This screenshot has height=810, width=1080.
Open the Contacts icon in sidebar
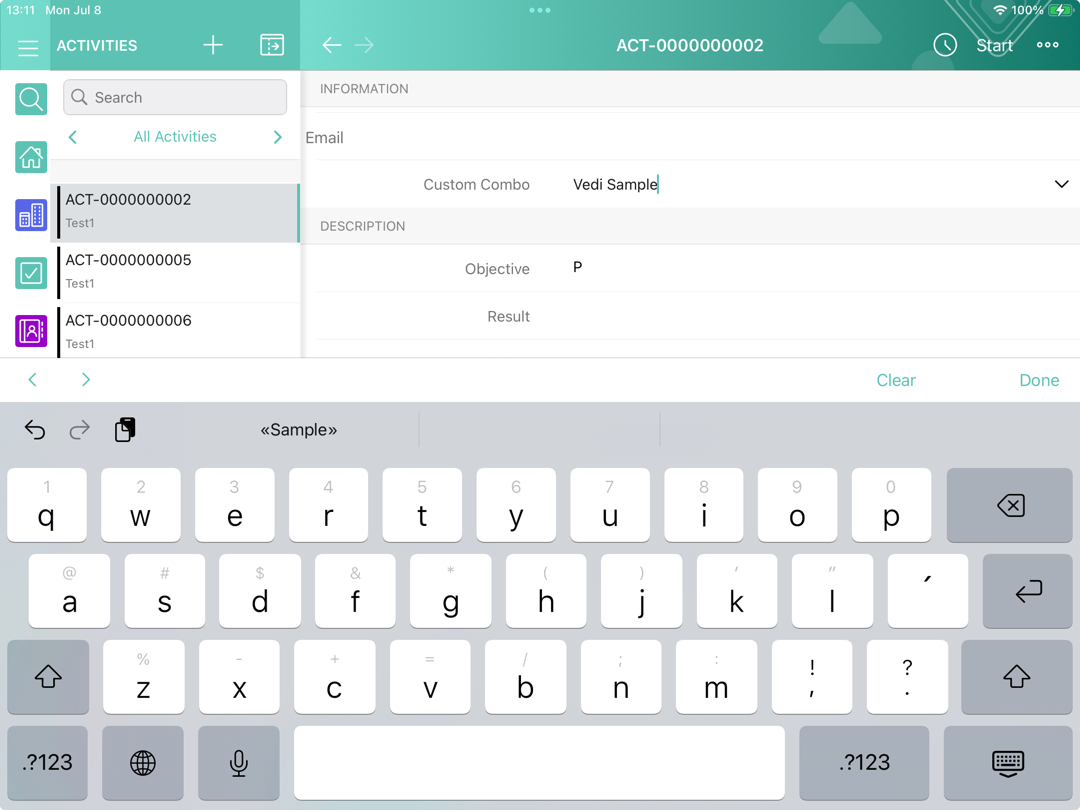click(31, 331)
